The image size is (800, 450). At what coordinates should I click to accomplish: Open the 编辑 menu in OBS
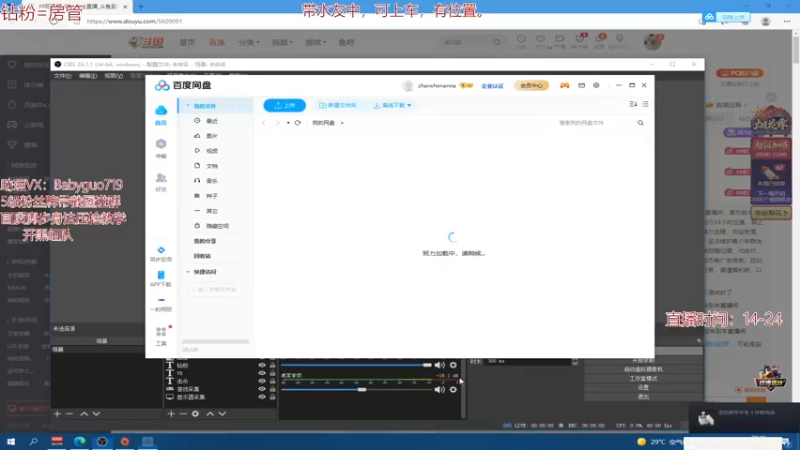tap(88, 76)
